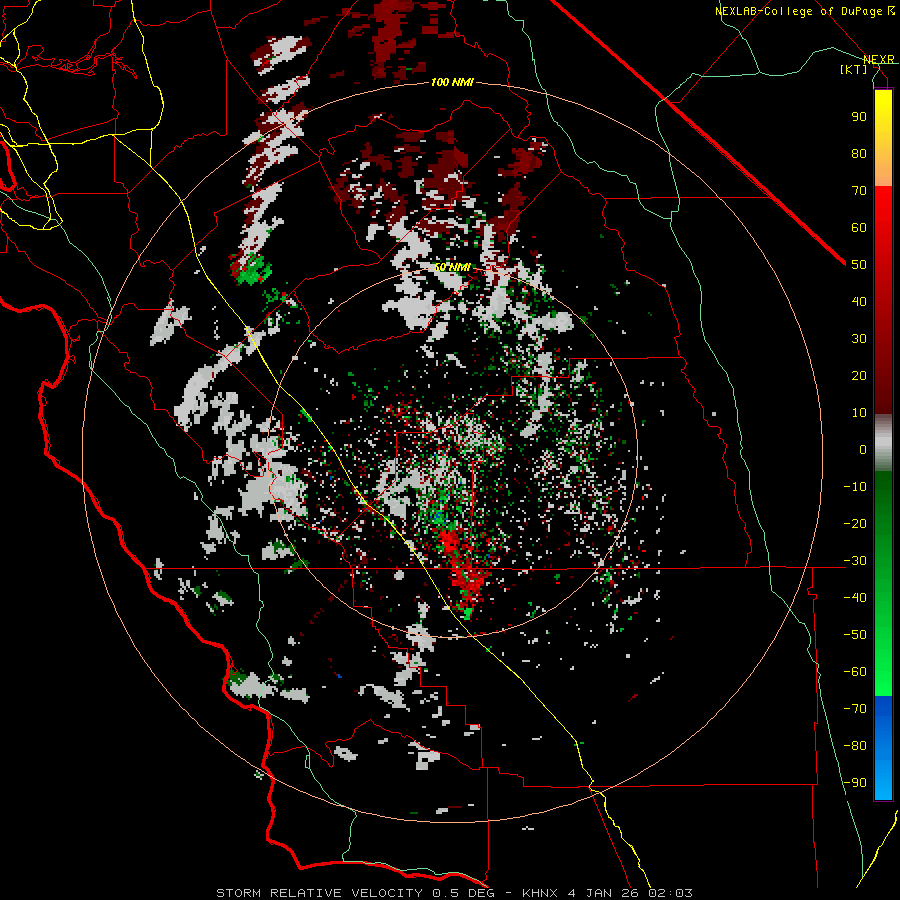
Task: Select the -40 knot scale label
Action: [x=855, y=598]
